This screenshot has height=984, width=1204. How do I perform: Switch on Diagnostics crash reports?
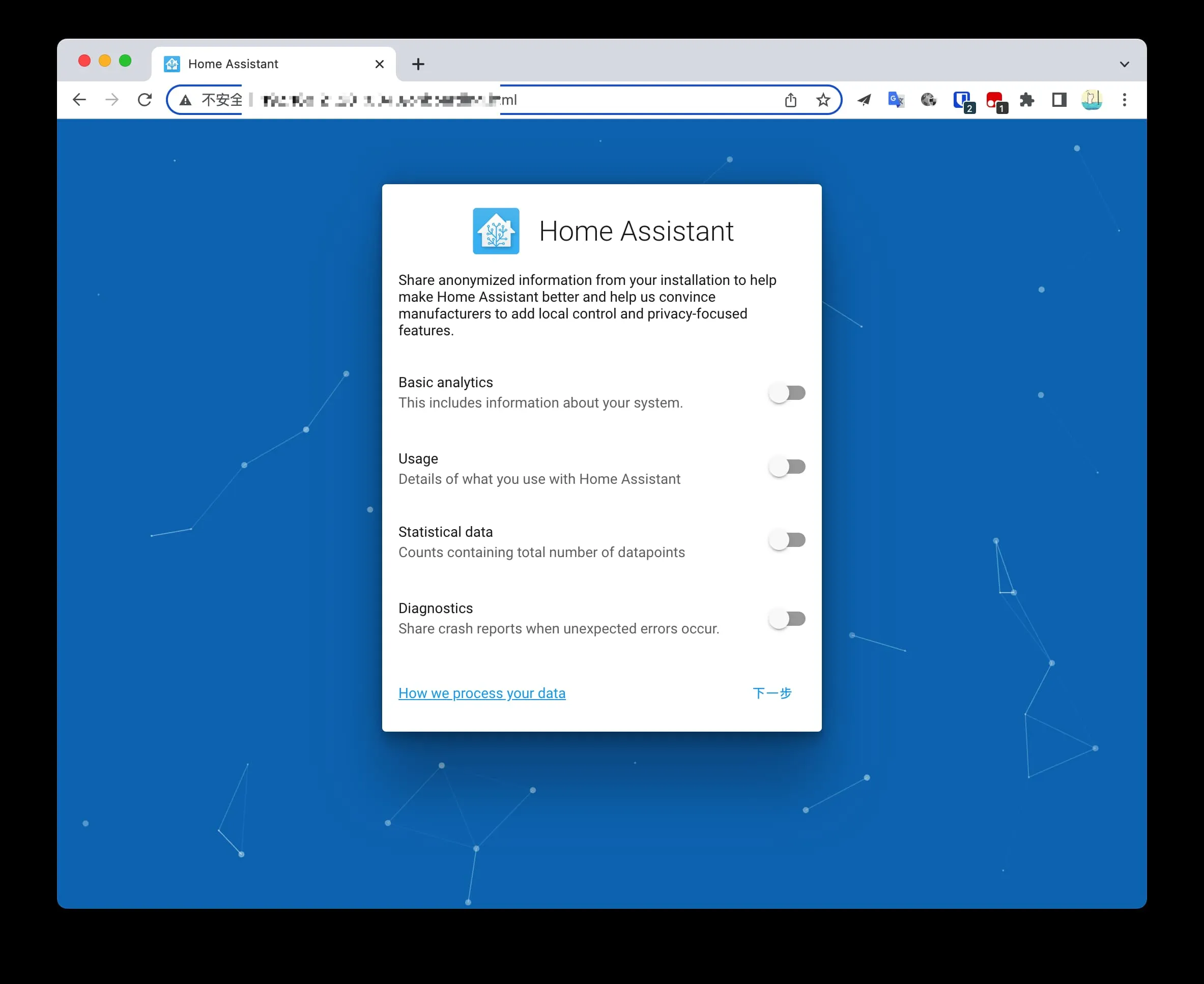click(x=787, y=618)
